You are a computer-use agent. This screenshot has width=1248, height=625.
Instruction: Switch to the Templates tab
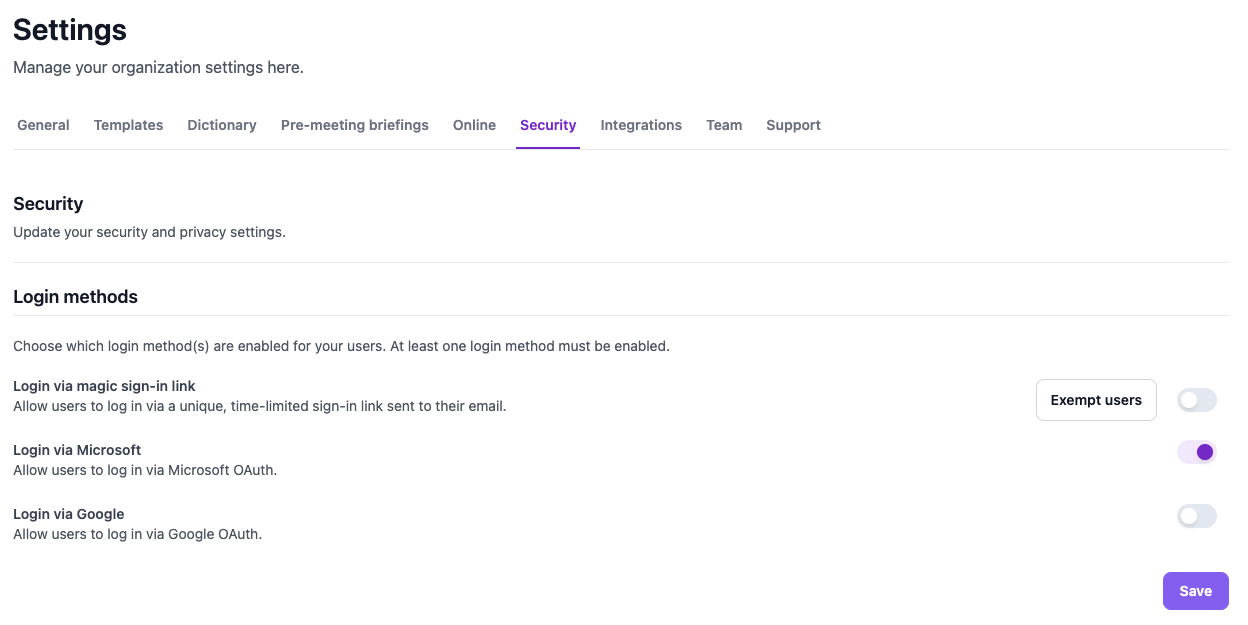(x=128, y=125)
